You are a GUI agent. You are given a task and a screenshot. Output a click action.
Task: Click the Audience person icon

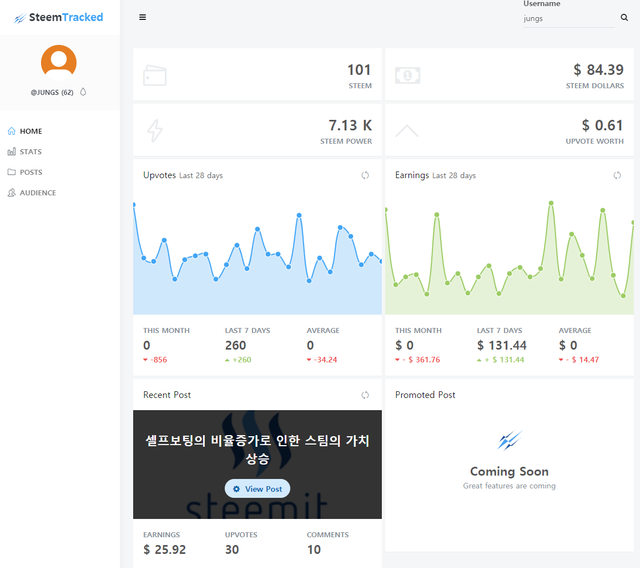[11, 193]
